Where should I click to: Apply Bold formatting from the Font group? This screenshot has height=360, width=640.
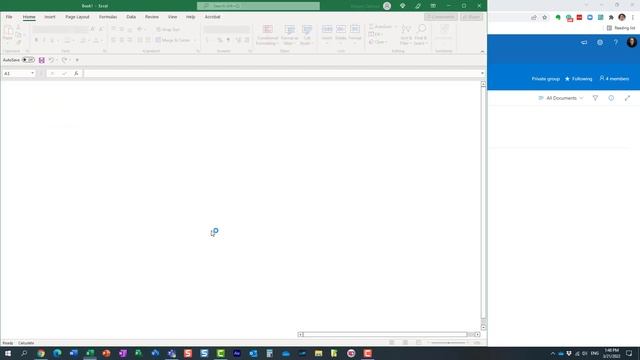pos(36,40)
